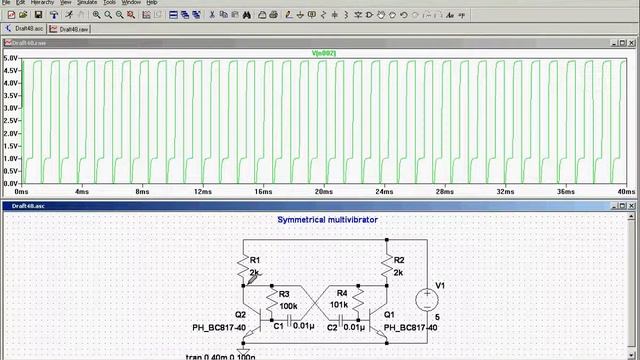
Task: Select the Paste tool icon
Action: (235, 15)
